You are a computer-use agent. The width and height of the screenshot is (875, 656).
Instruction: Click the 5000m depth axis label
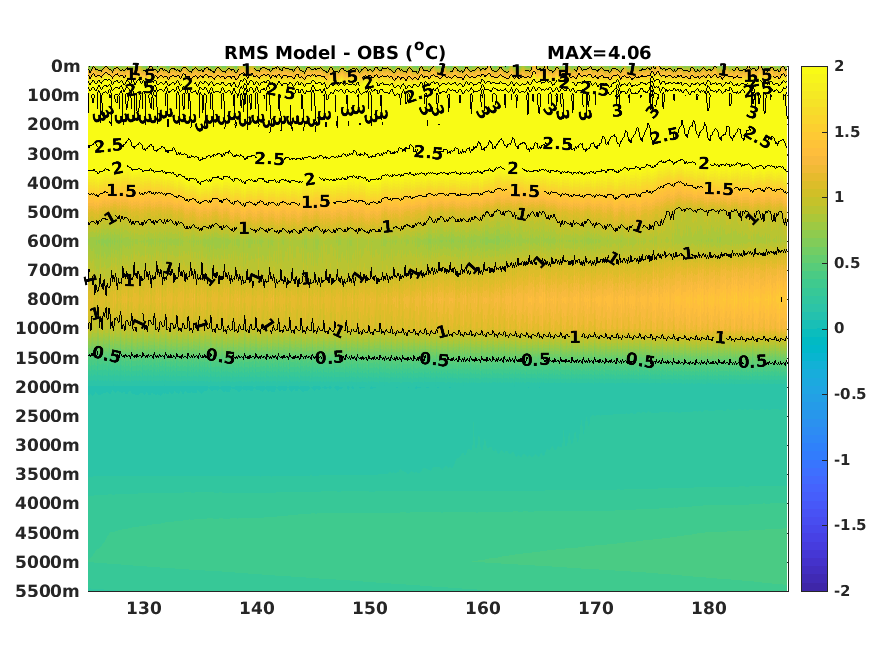[48, 561]
